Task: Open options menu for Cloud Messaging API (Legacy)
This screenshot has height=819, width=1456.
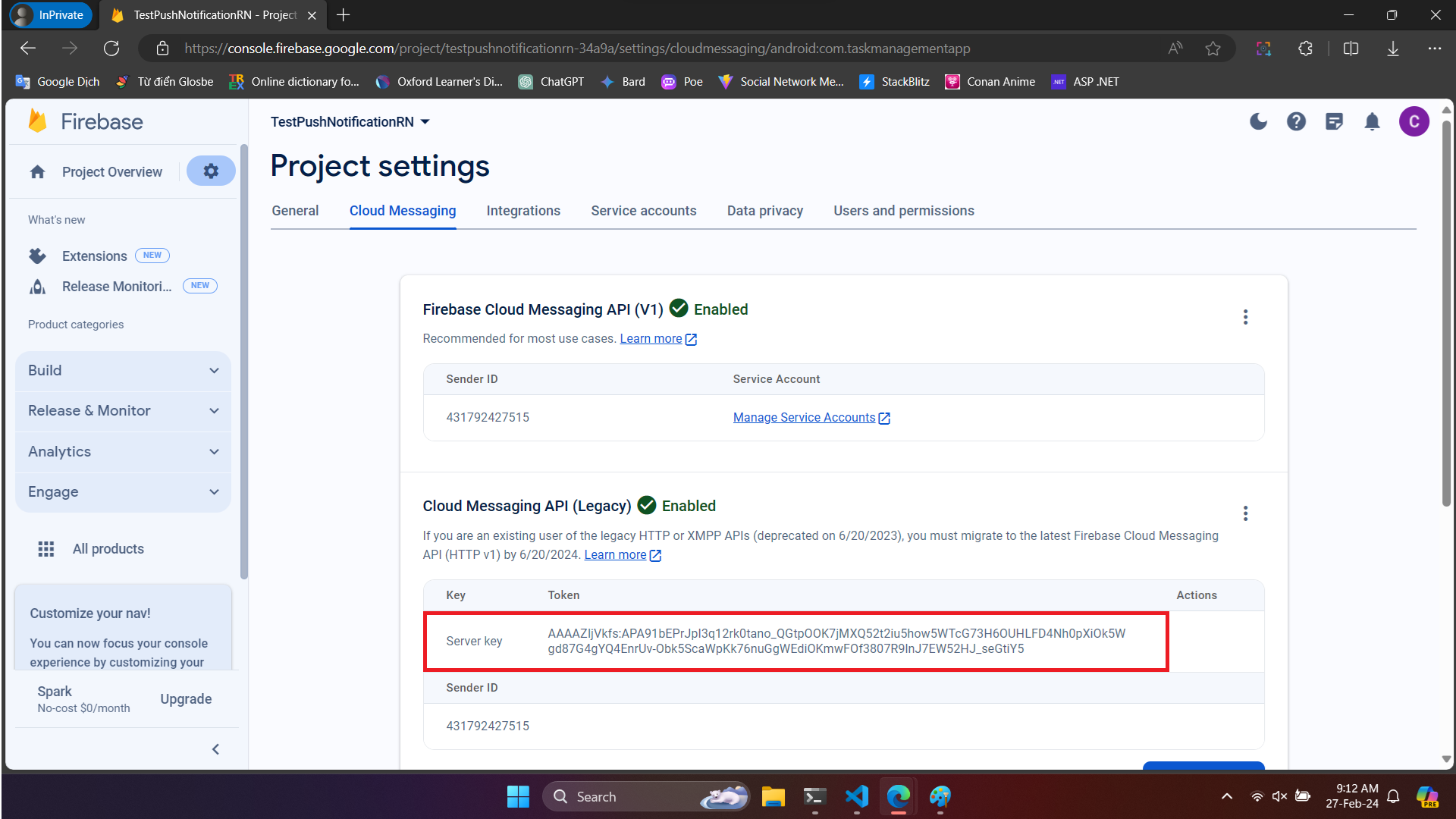Action: (x=1245, y=513)
